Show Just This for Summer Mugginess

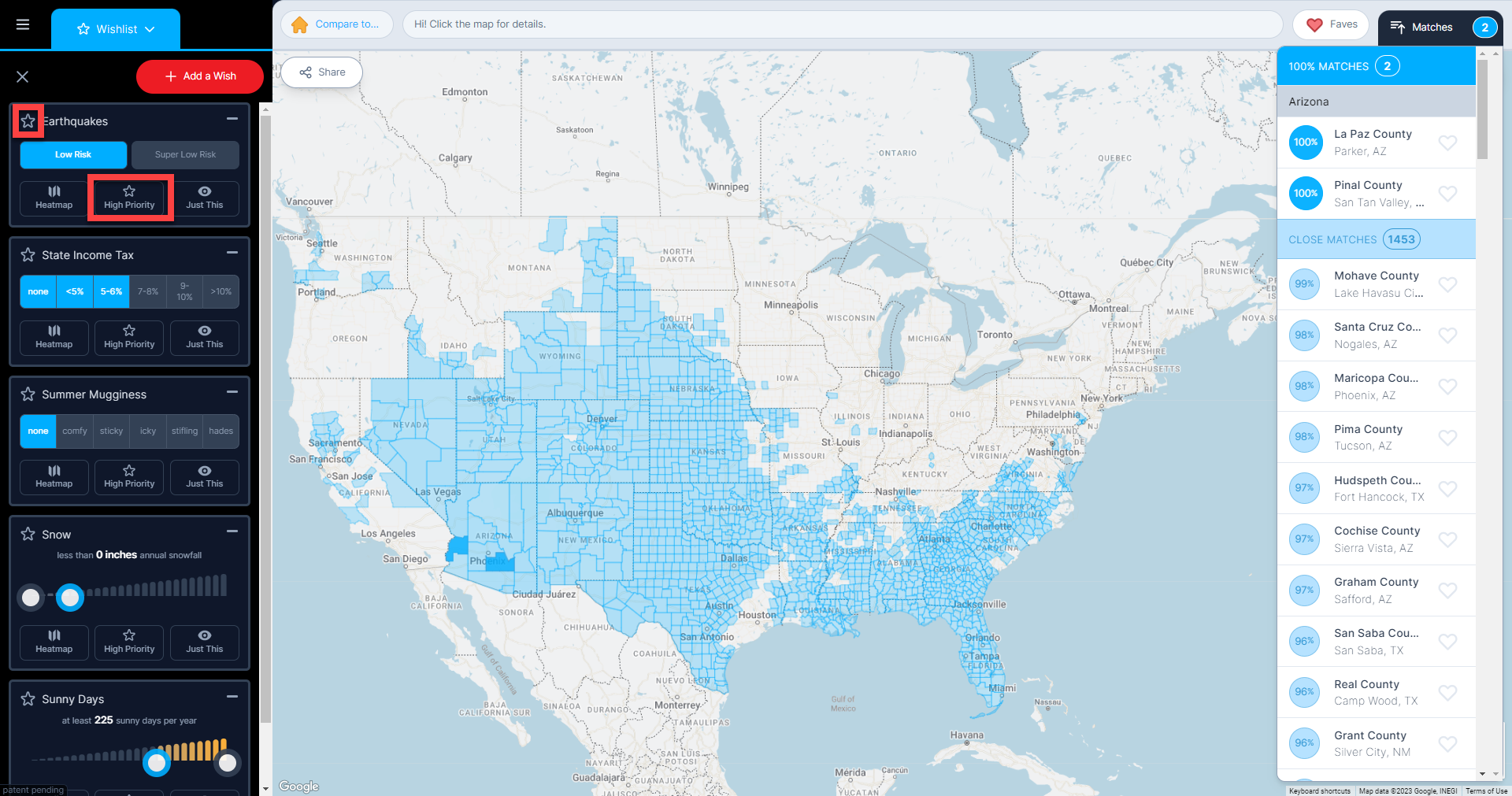205,477
